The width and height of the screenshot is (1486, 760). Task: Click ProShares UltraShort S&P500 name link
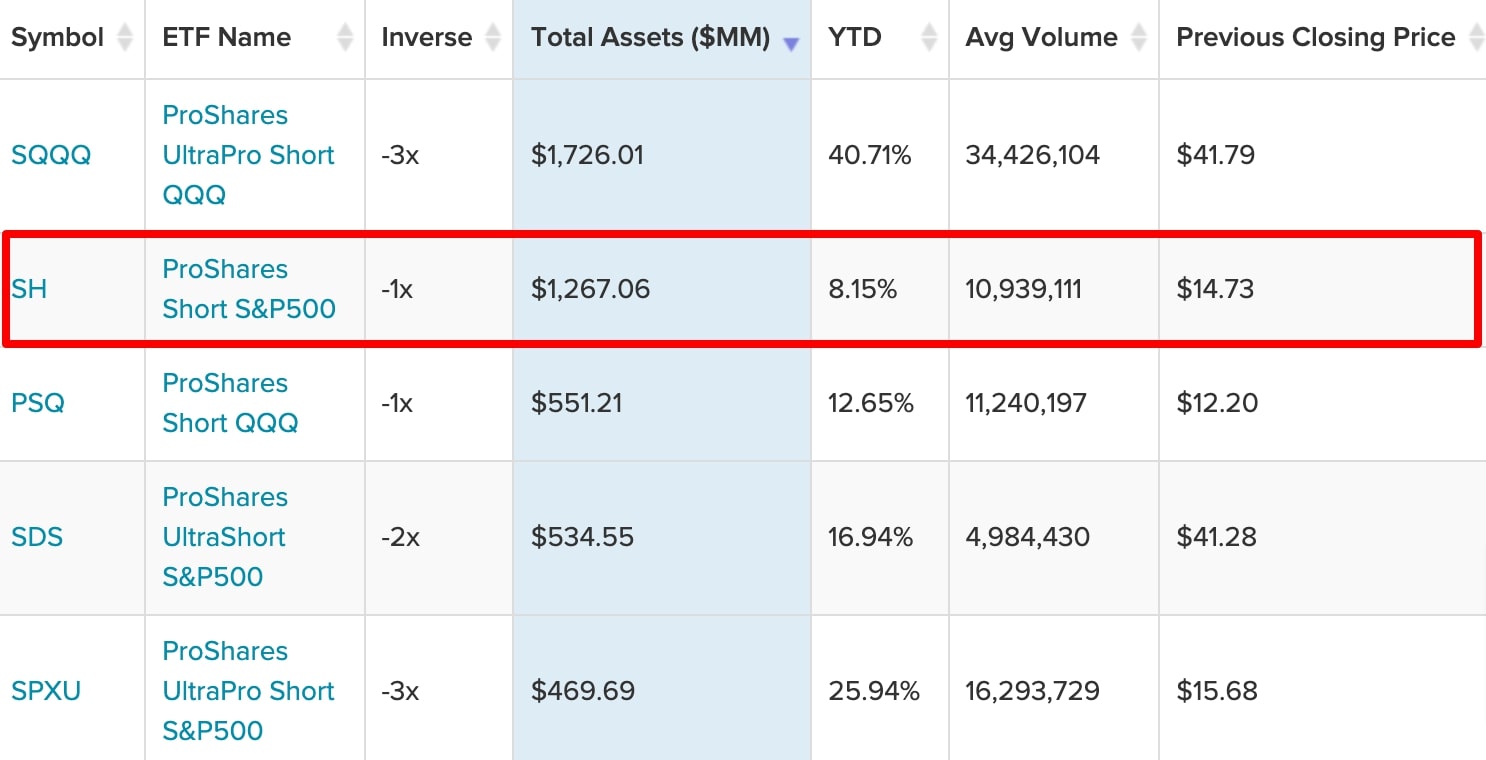tap(224, 537)
